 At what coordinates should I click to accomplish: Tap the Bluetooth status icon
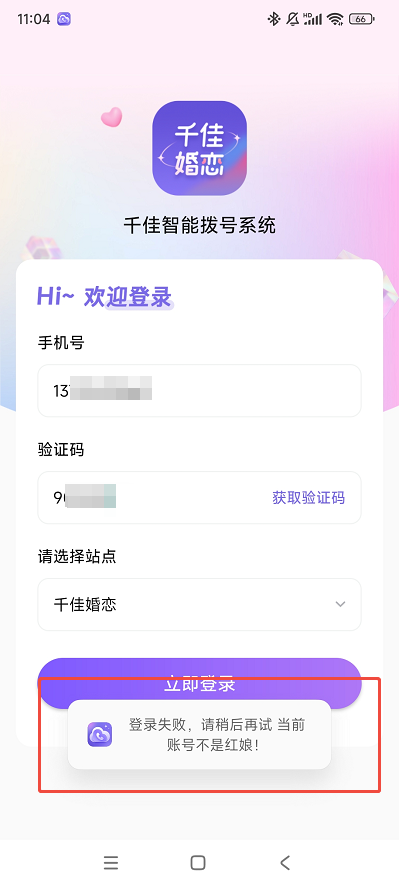273,19
